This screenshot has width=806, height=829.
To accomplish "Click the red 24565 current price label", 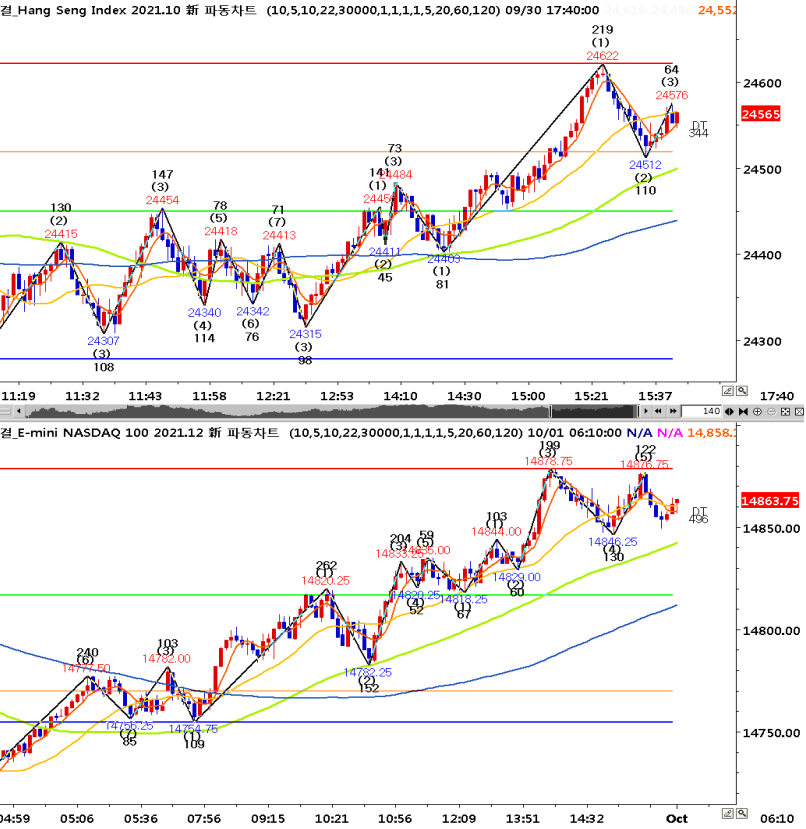I will click(761, 115).
